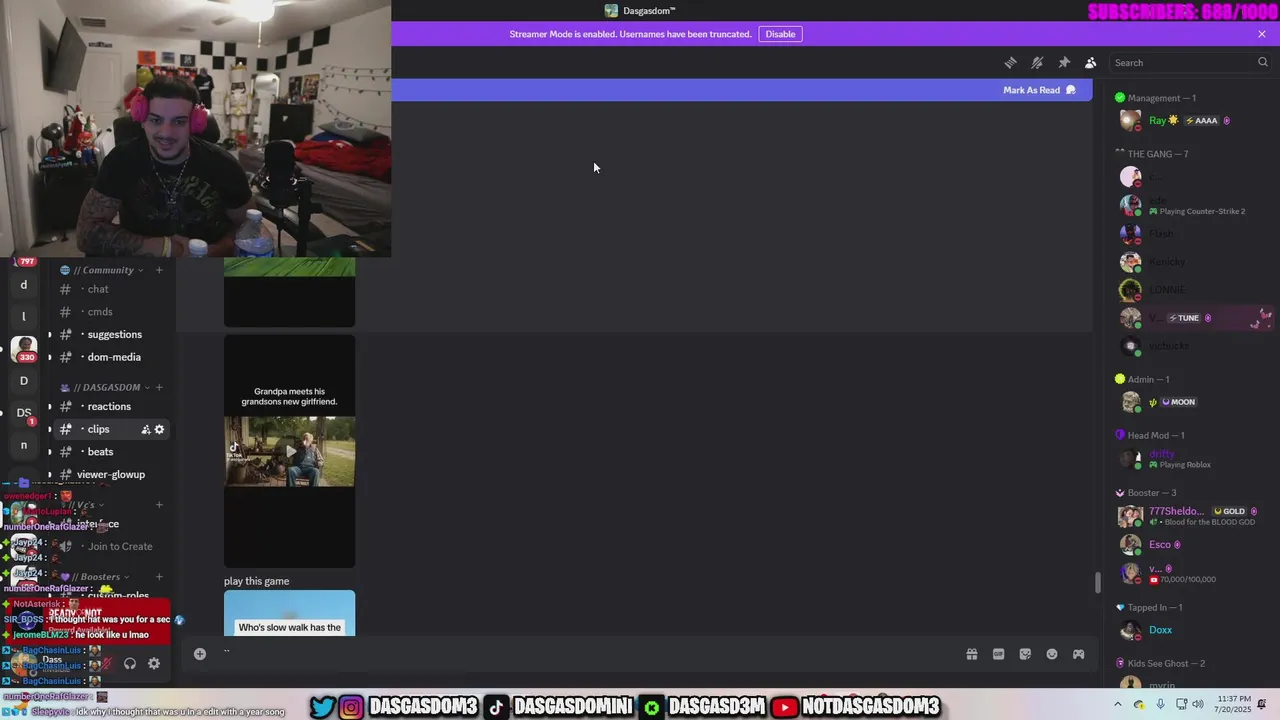The height and width of the screenshot is (720, 1280).
Task: Click the chat scrollbar thumb
Action: click(1097, 582)
